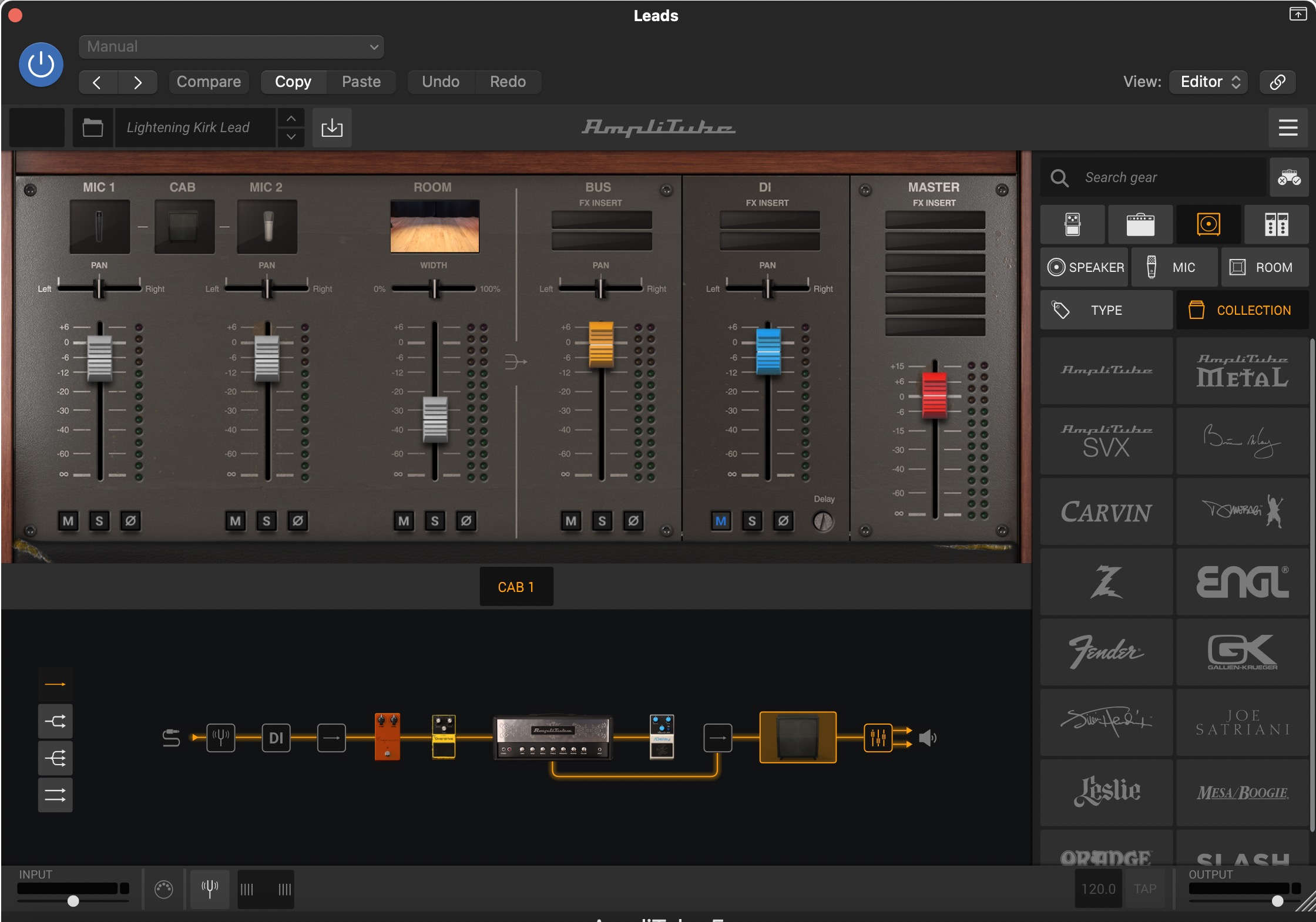
Task: Click the Undo button
Action: tap(441, 82)
